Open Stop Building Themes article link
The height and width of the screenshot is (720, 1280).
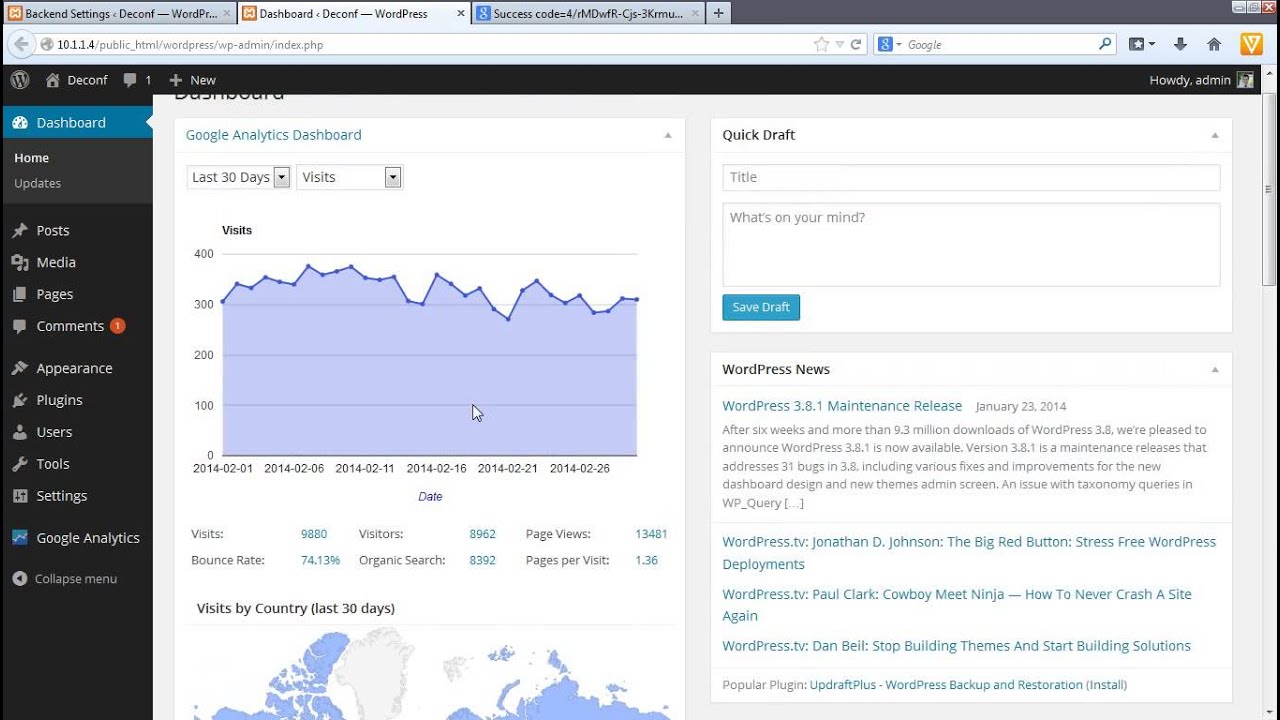(956, 646)
